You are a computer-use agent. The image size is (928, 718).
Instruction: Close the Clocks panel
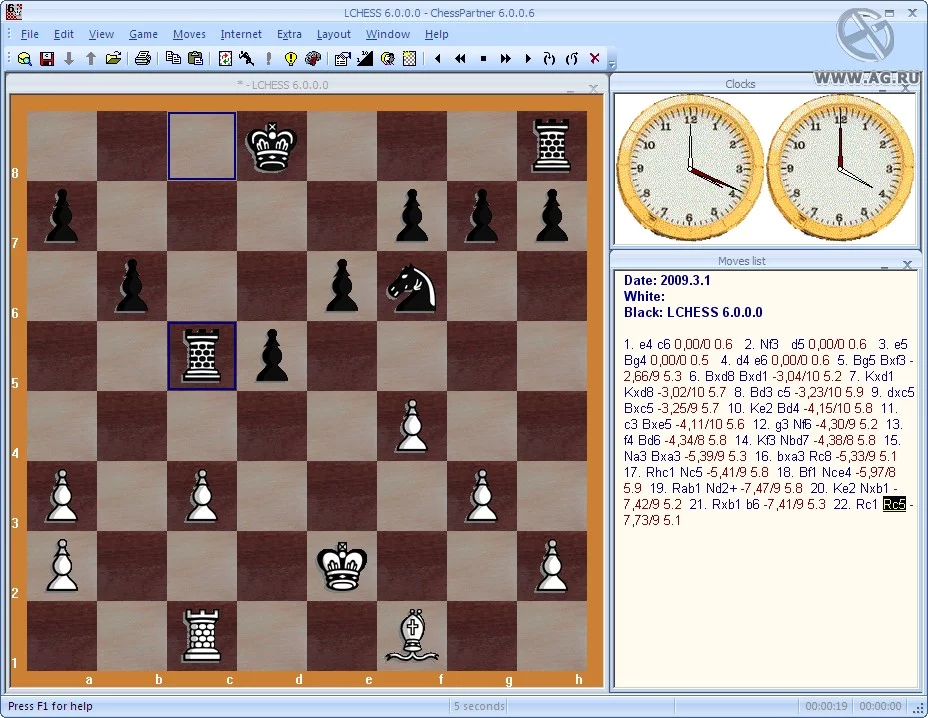click(x=905, y=88)
